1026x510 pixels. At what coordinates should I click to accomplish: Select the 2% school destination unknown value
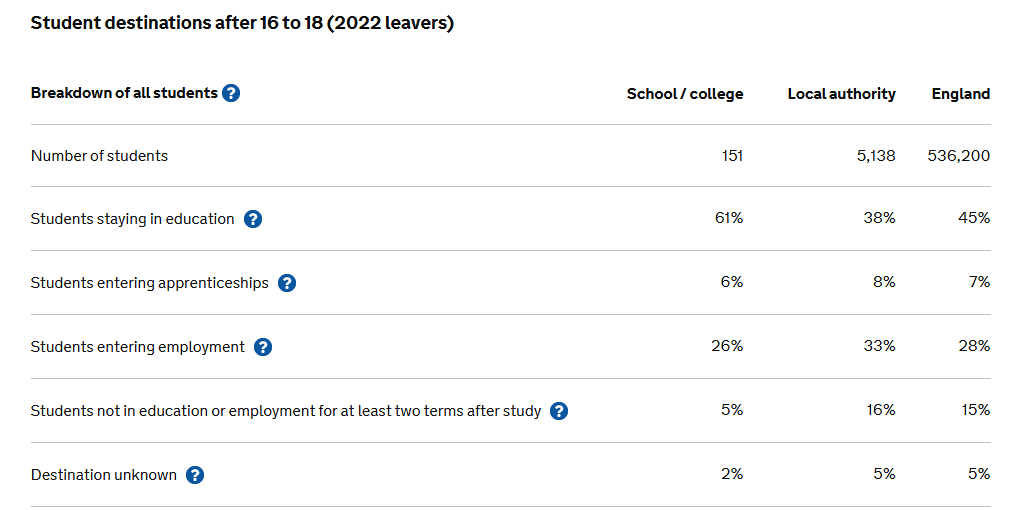732,474
